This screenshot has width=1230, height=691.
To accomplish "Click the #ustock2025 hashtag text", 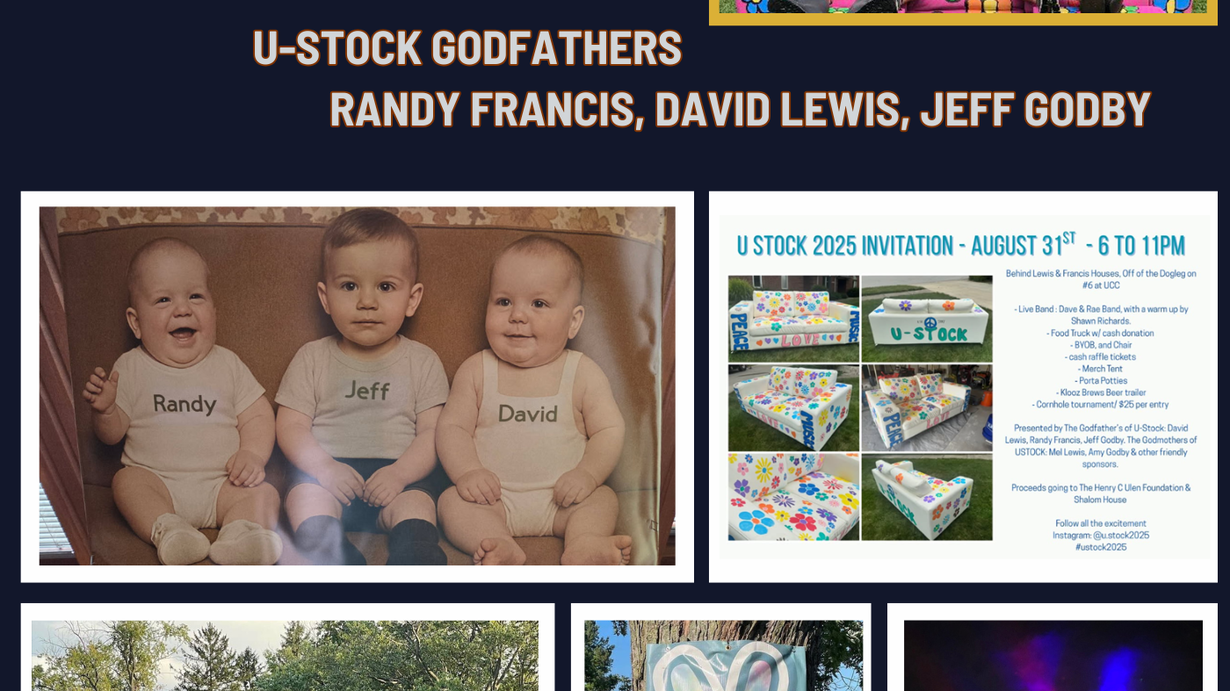I will [x=1100, y=547].
